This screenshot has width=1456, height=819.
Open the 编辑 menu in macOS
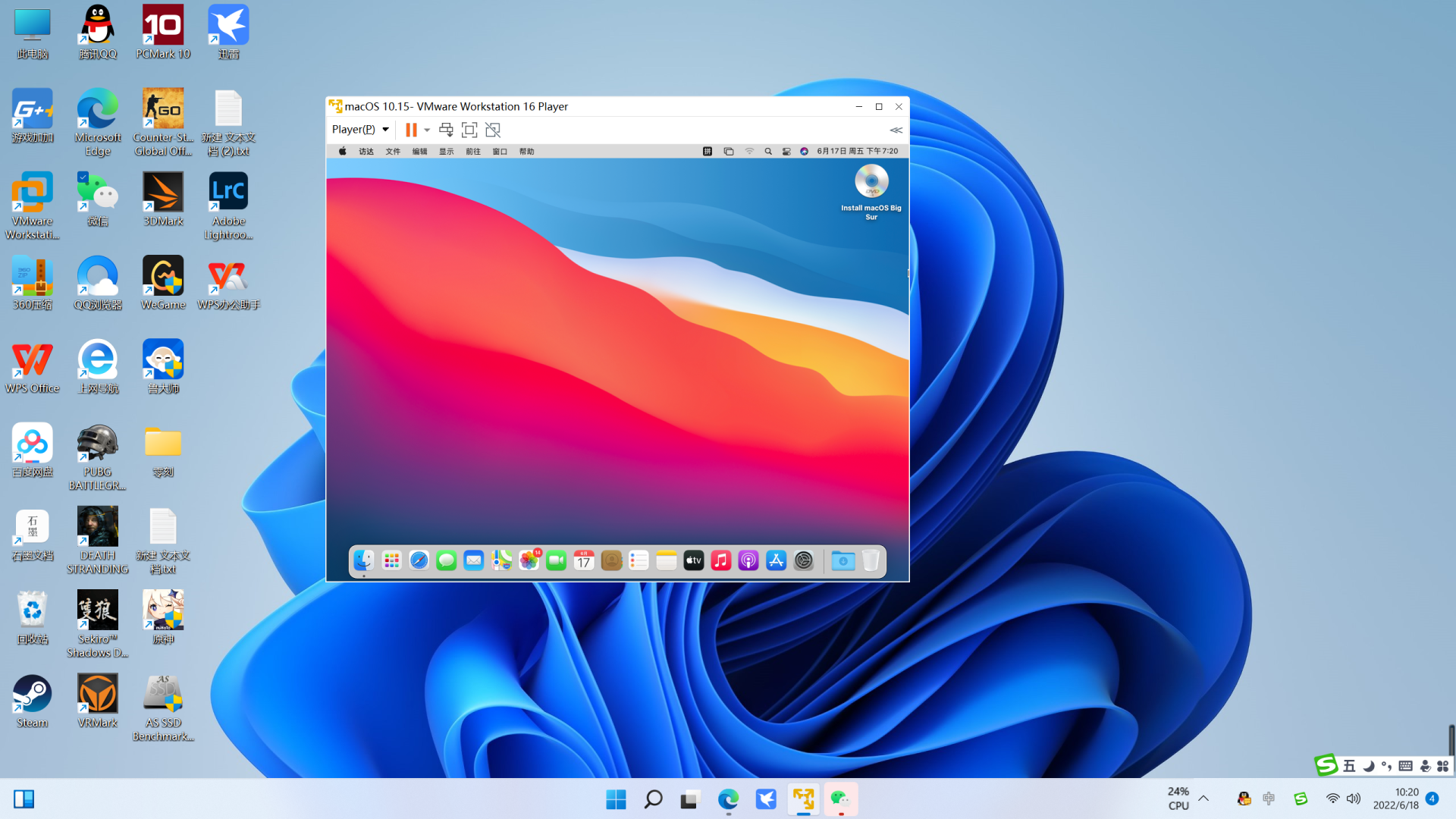[420, 152]
